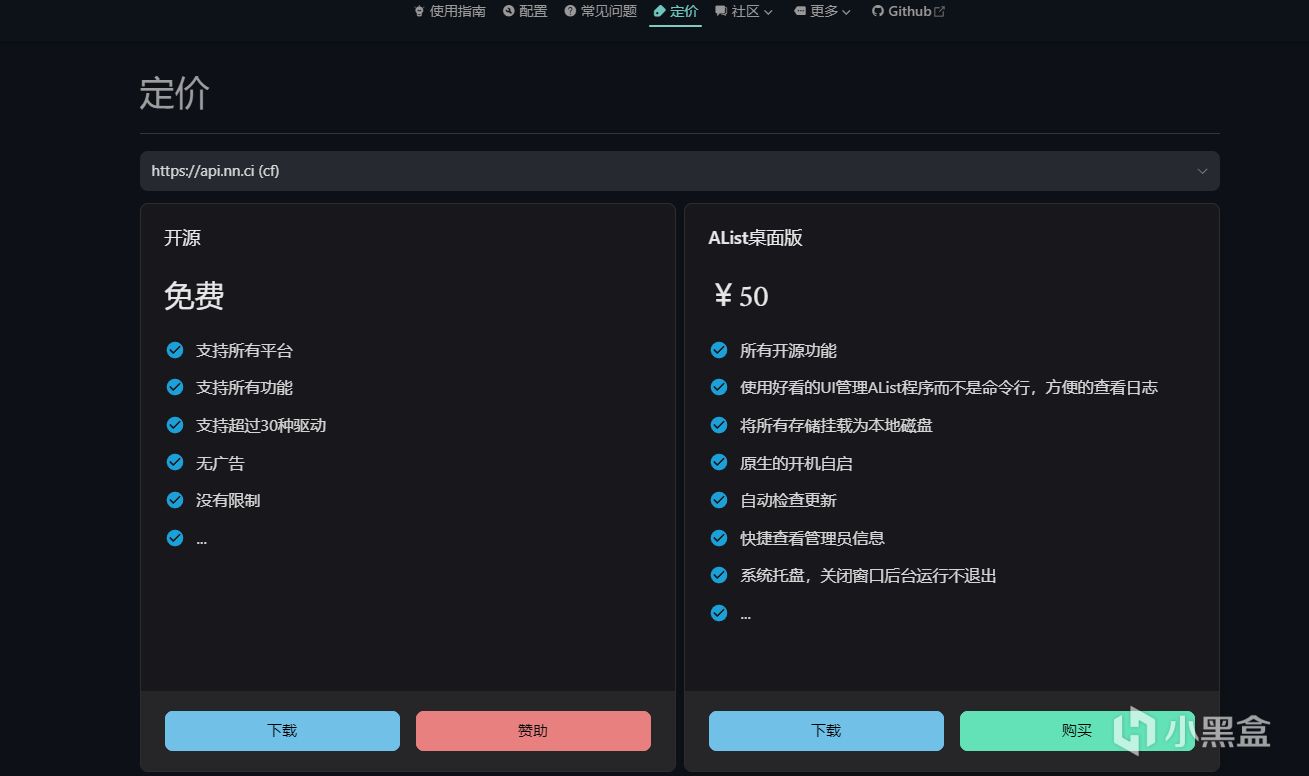Viewport: 1309px width, 776px height.
Task: Click the lightbulb icon beside 使用指南
Action: point(419,11)
